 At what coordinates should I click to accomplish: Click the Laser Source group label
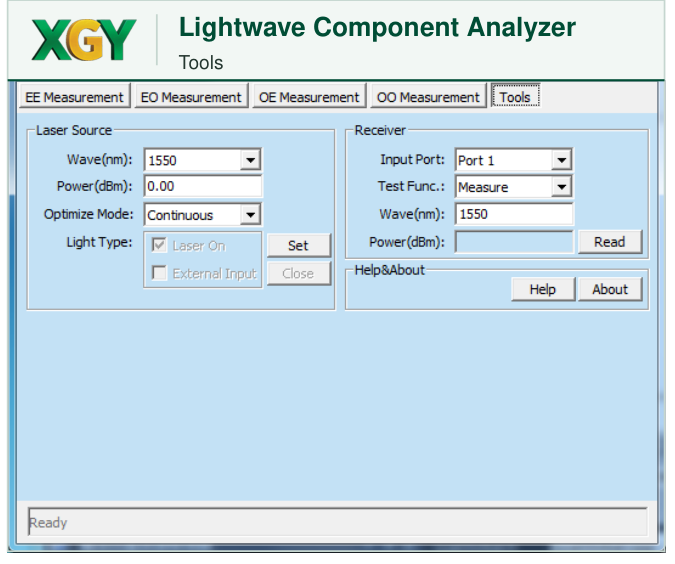click(74, 130)
